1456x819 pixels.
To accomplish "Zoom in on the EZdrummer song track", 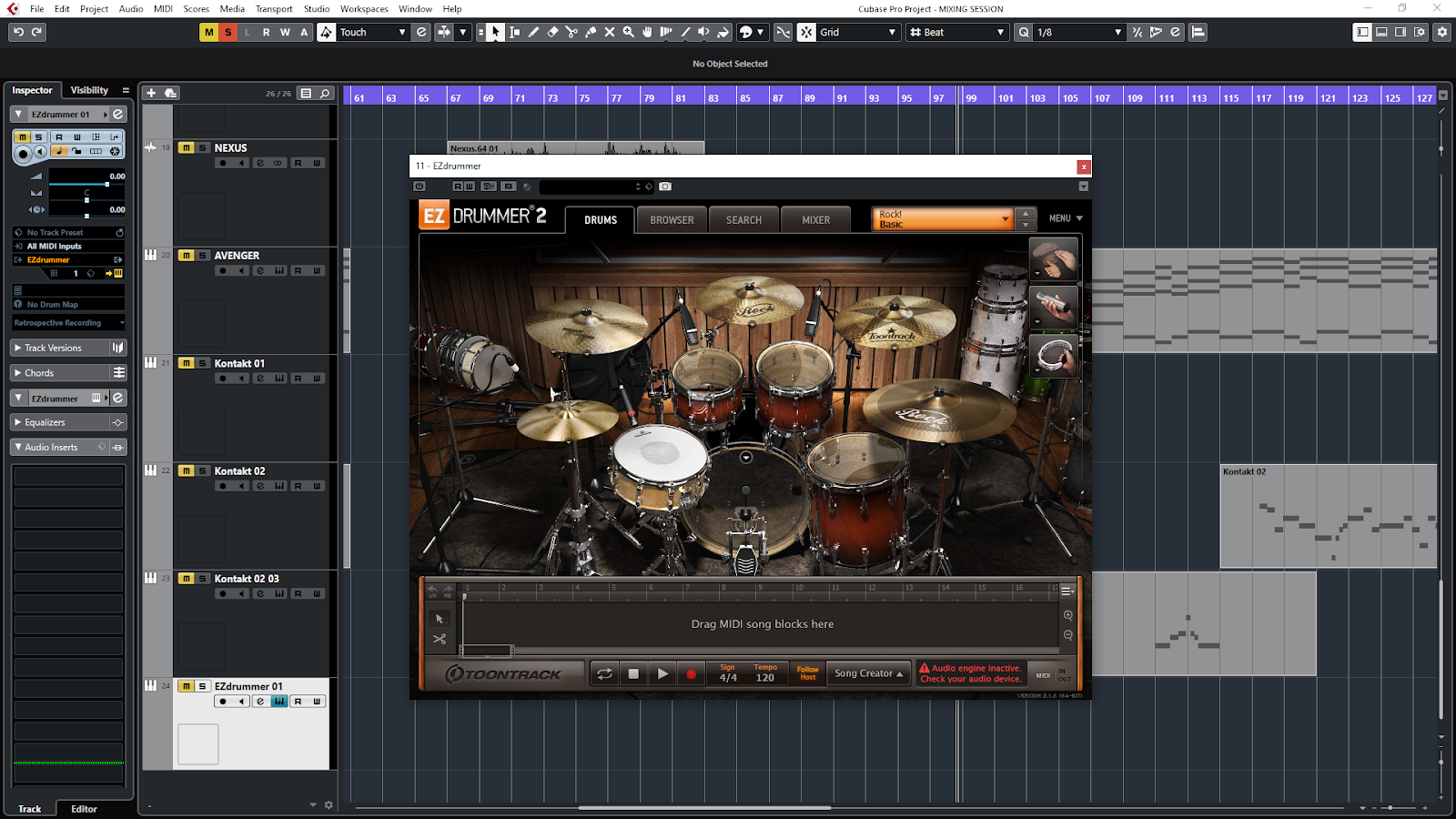I will click(x=1068, y=615).
